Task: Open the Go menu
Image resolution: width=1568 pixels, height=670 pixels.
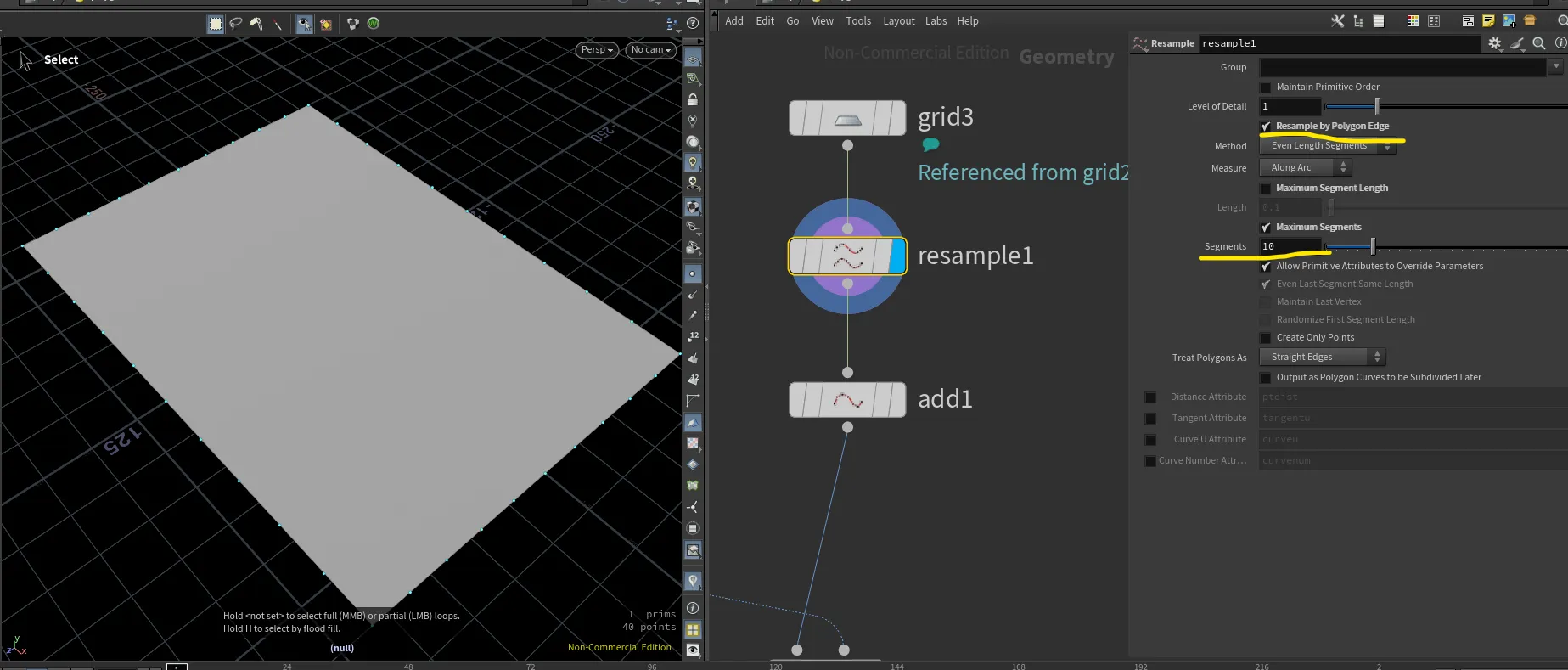Action: pyautogui.click(x=793, y=21)
